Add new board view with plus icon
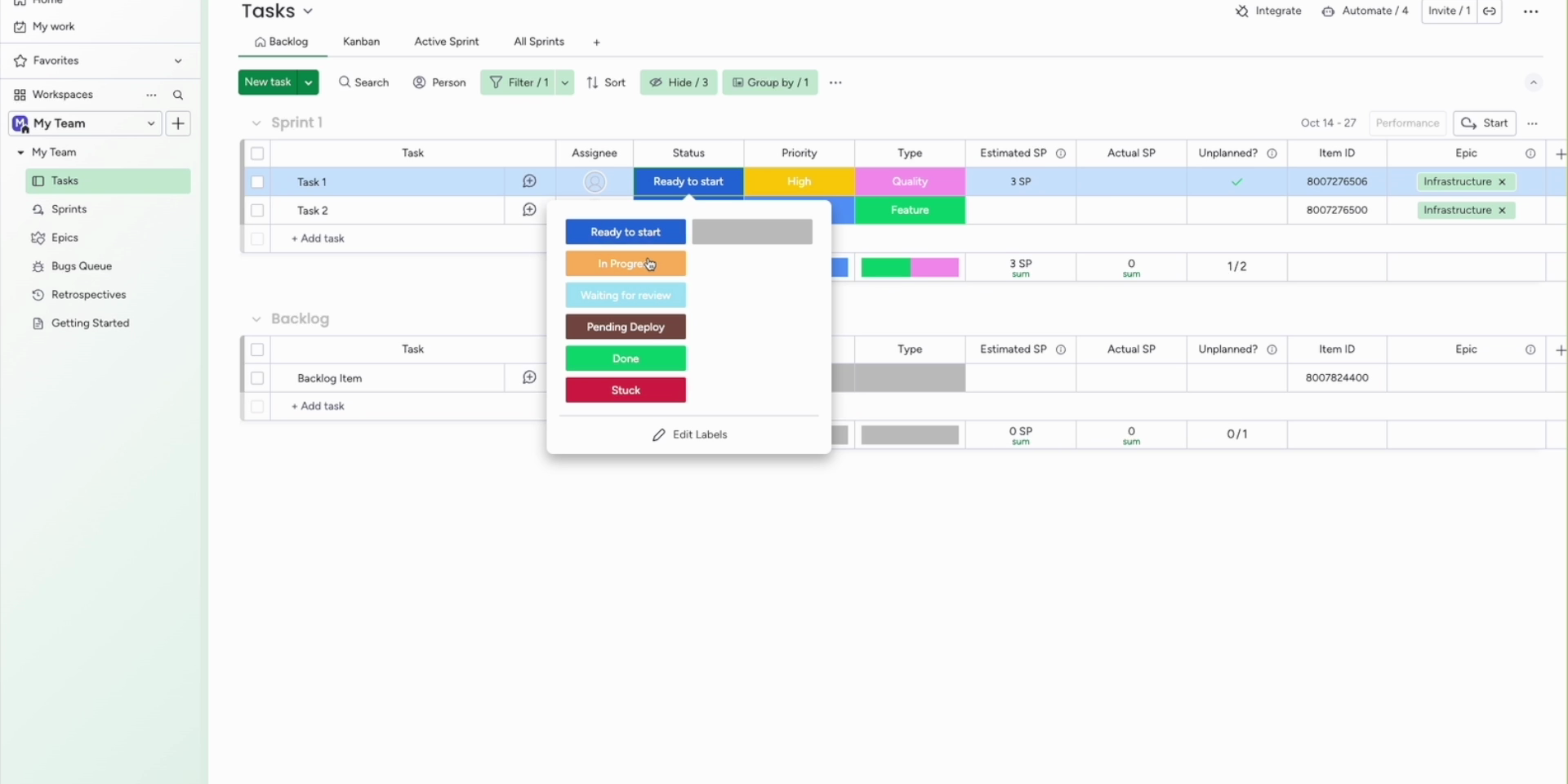 point(597,42)
